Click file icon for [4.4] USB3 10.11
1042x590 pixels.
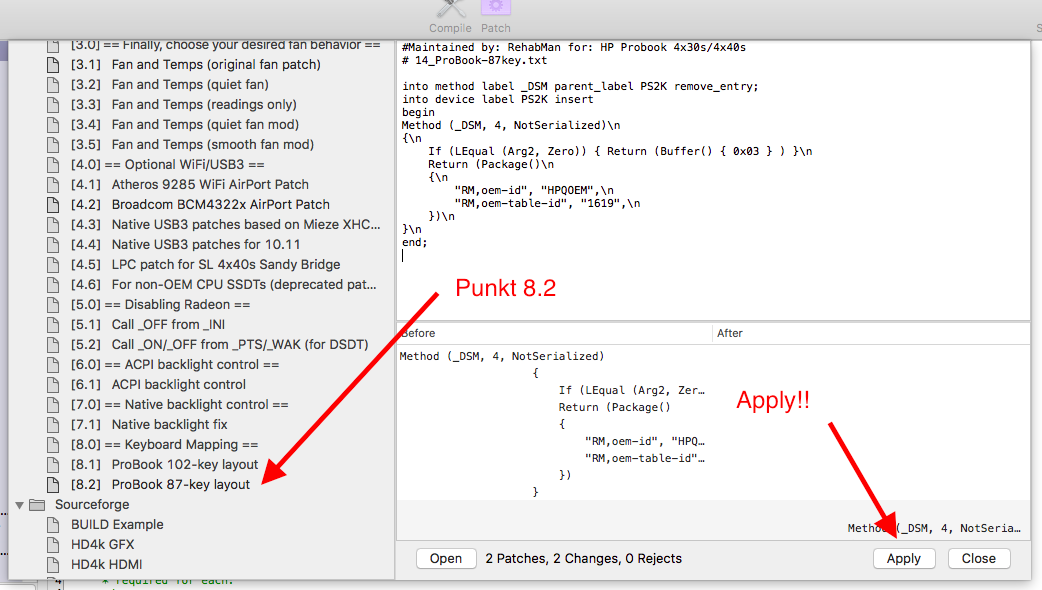pos(53,245)
